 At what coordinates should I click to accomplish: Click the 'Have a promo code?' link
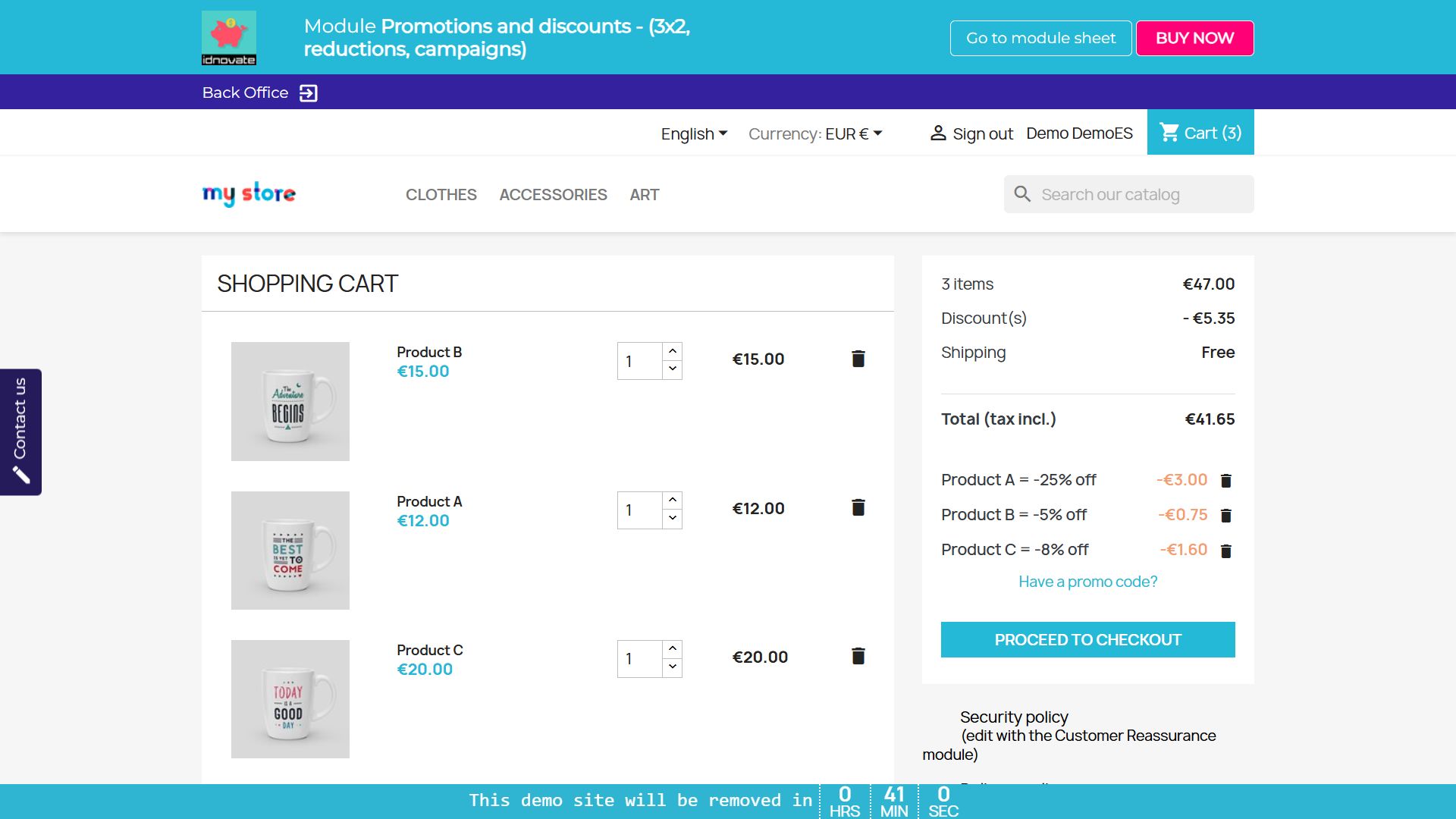[1087, 582]
